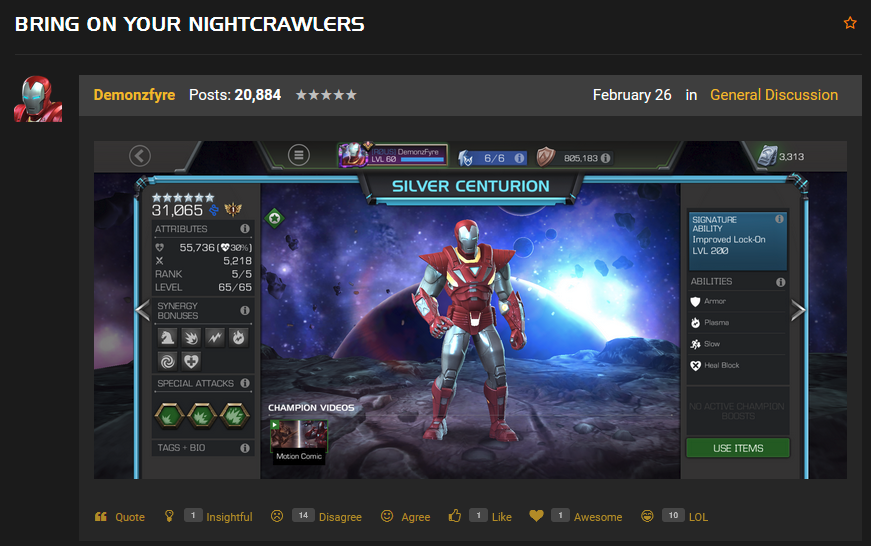Click the 6/6 energy info icon
The width and height of the screenshot is (871, 546).
click(519, 158)
